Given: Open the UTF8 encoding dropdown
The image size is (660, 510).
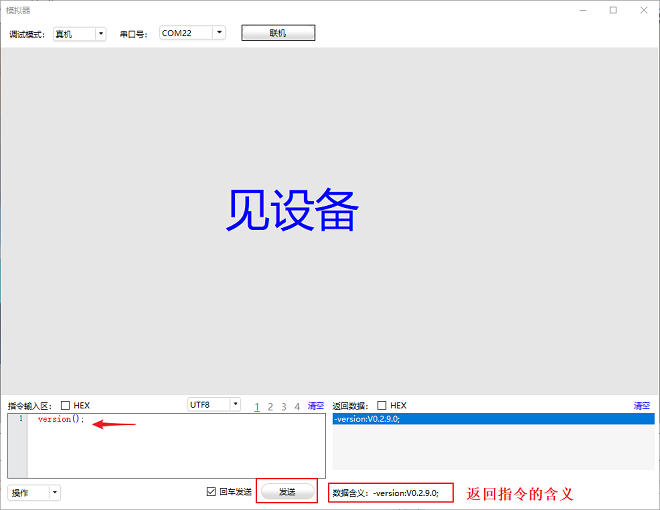Looking at the screenshot, I should (x=214, y=404).
